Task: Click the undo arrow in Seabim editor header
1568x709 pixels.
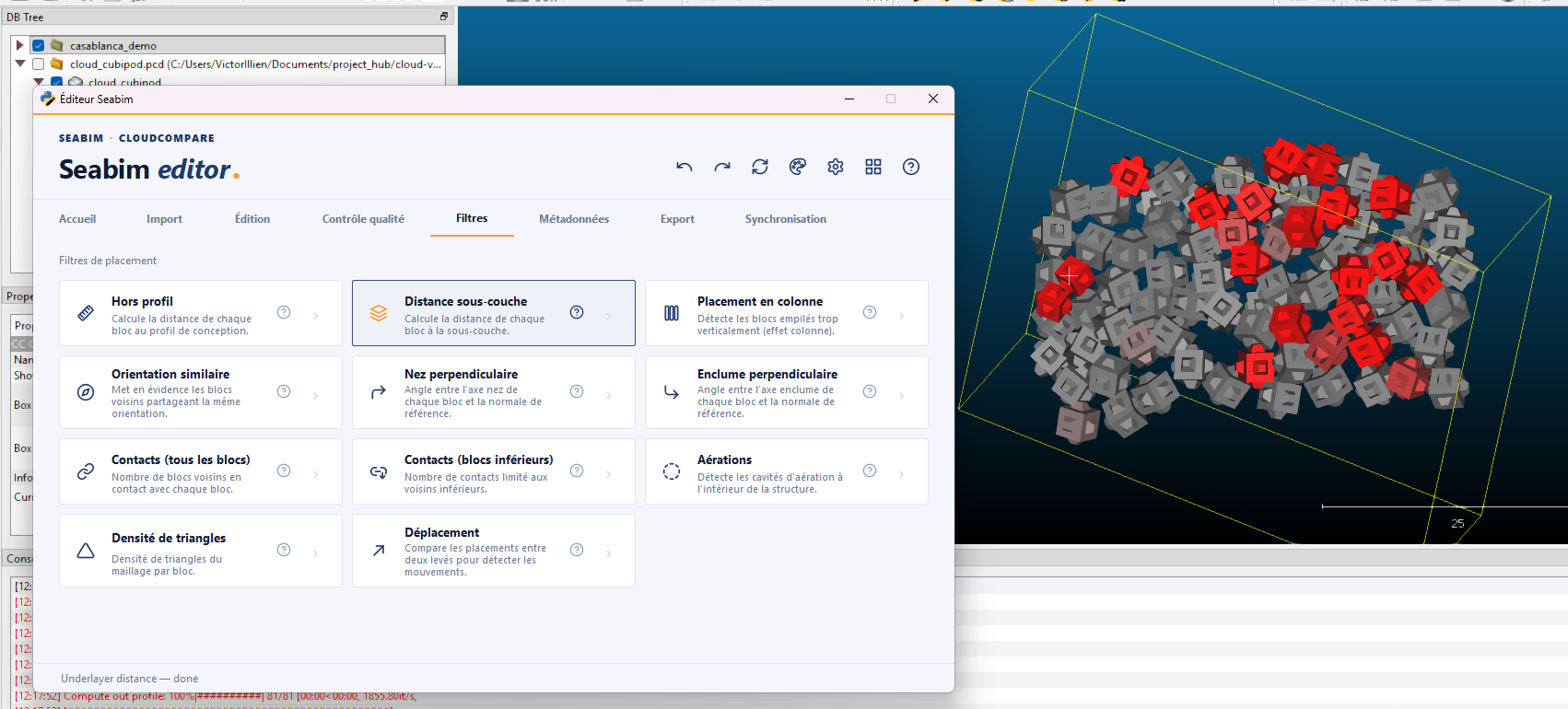Action: tap(684, 167)
